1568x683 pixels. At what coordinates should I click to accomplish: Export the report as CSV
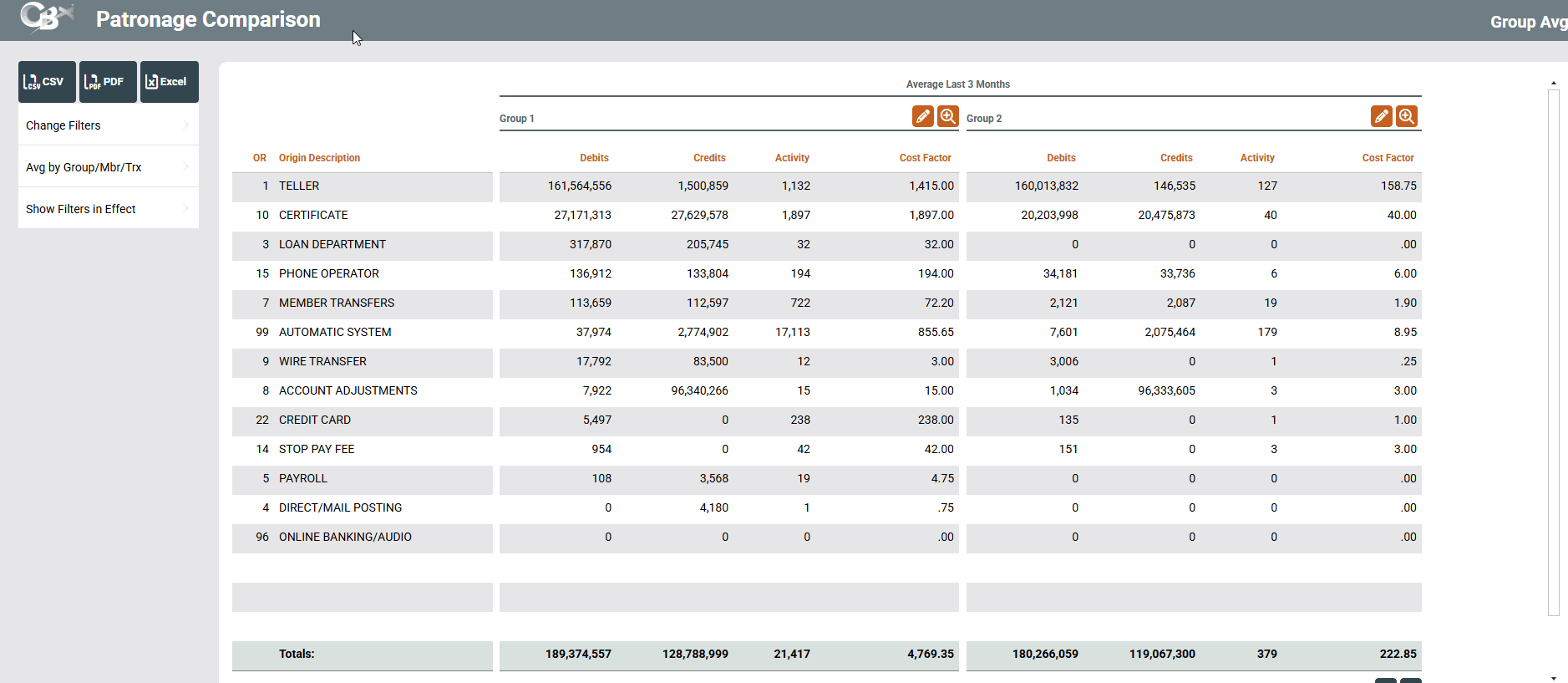click(x=47, y=82)
